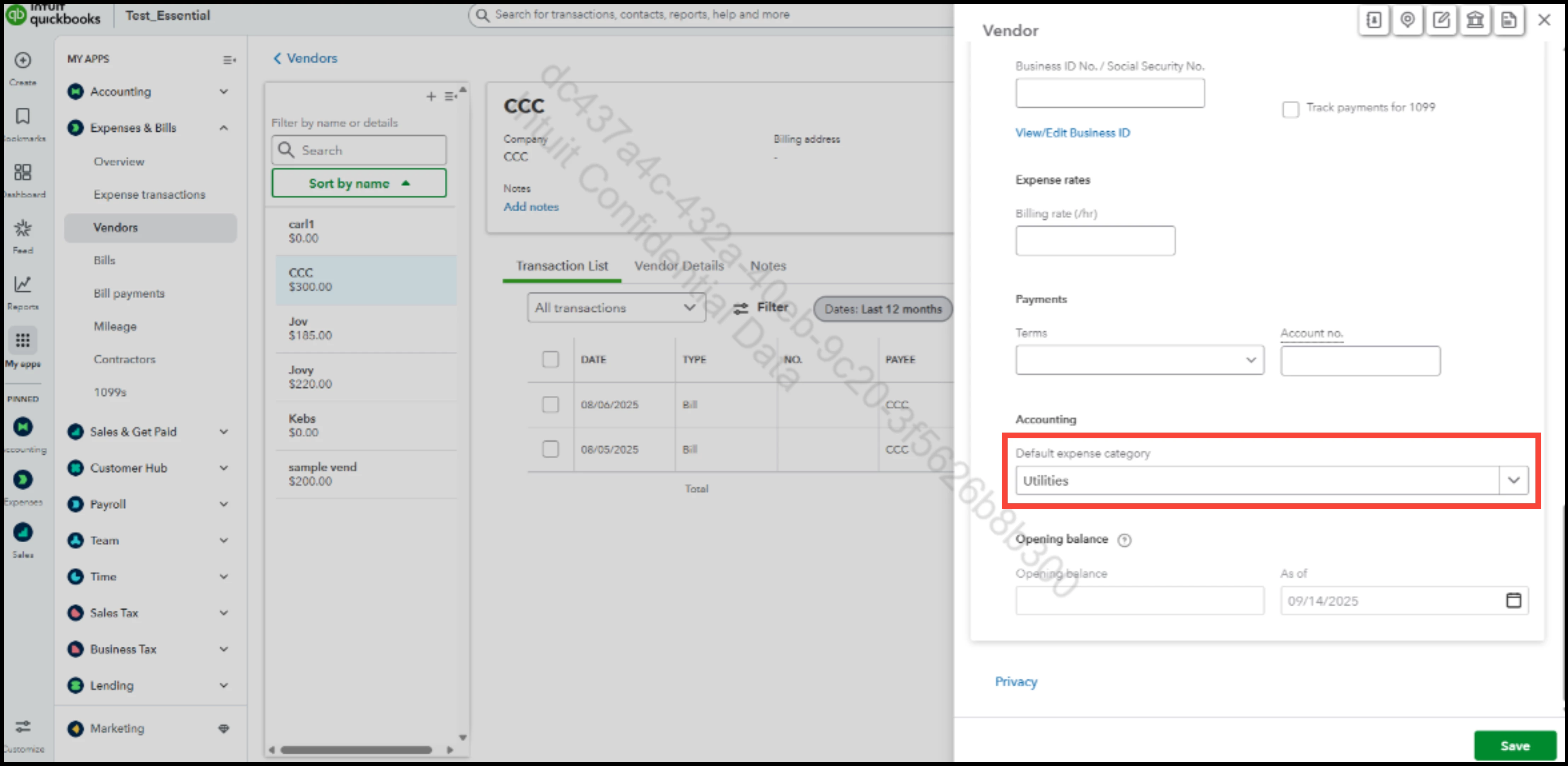Image resolution: width=1568 pixels, height=766 pixels.
Task: Expand Sales & Get Paid menu
Action: 223,432
